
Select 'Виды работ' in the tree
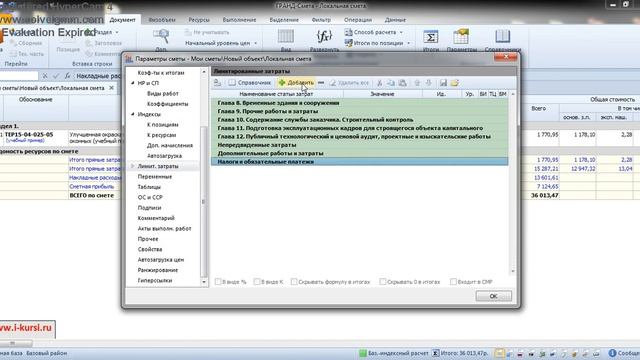[163, 93]
